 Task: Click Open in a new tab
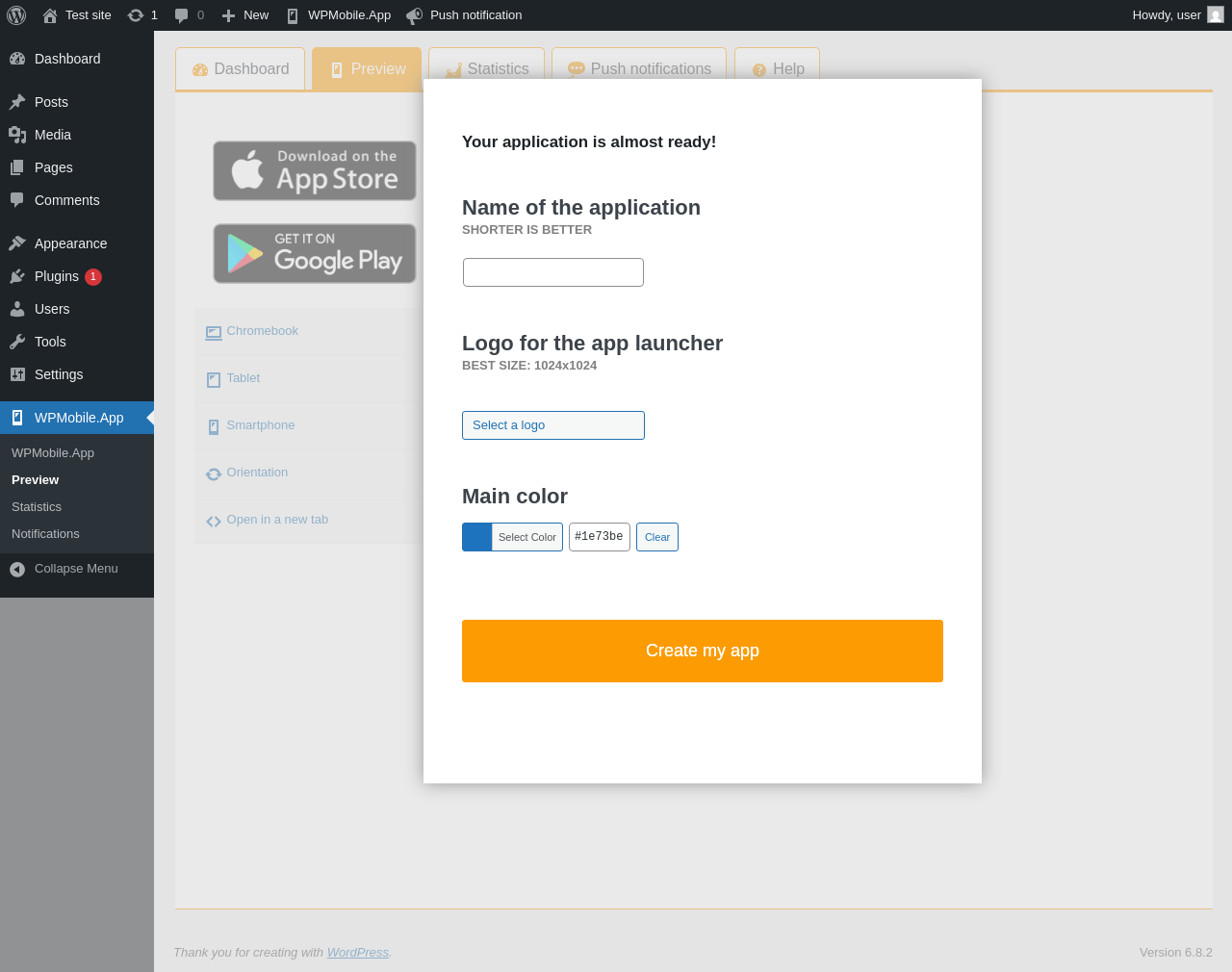309,521
